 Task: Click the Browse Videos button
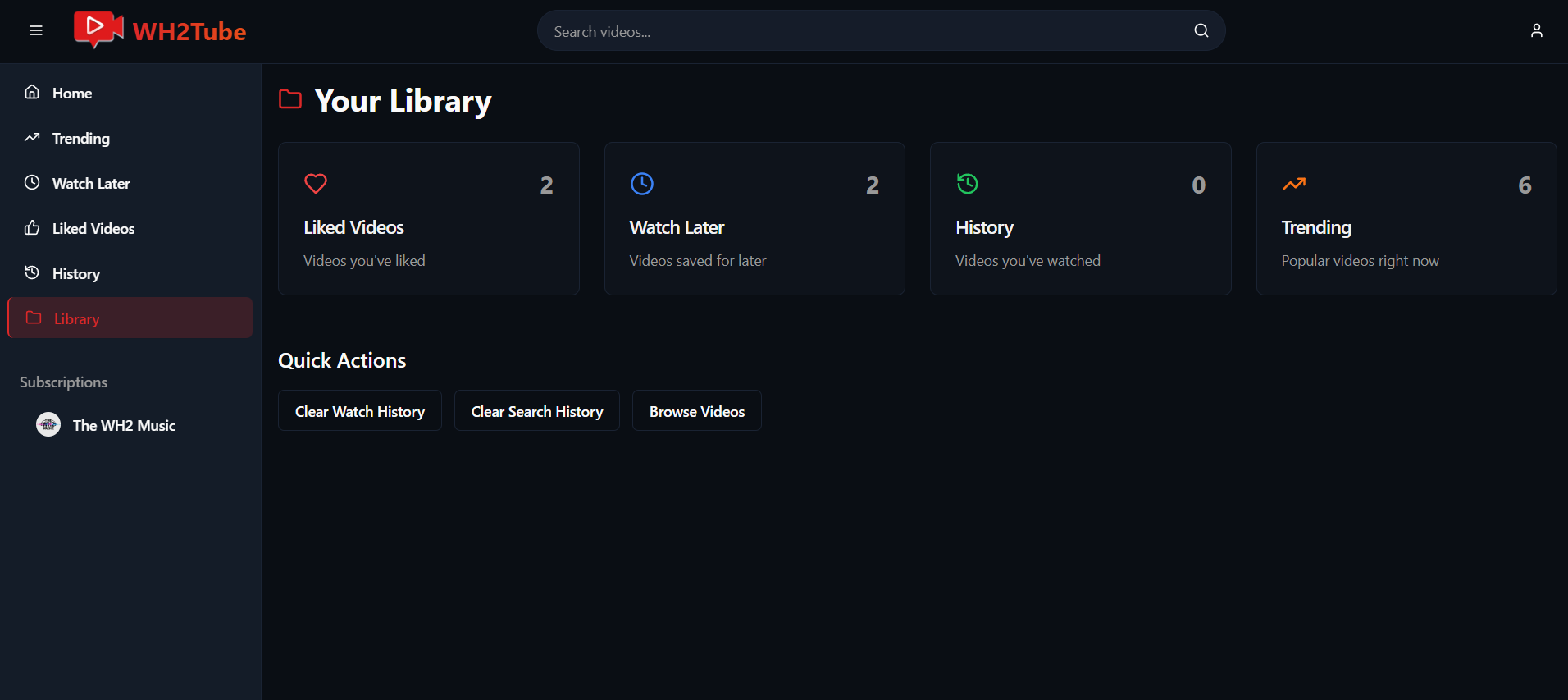tap(696, 411)
